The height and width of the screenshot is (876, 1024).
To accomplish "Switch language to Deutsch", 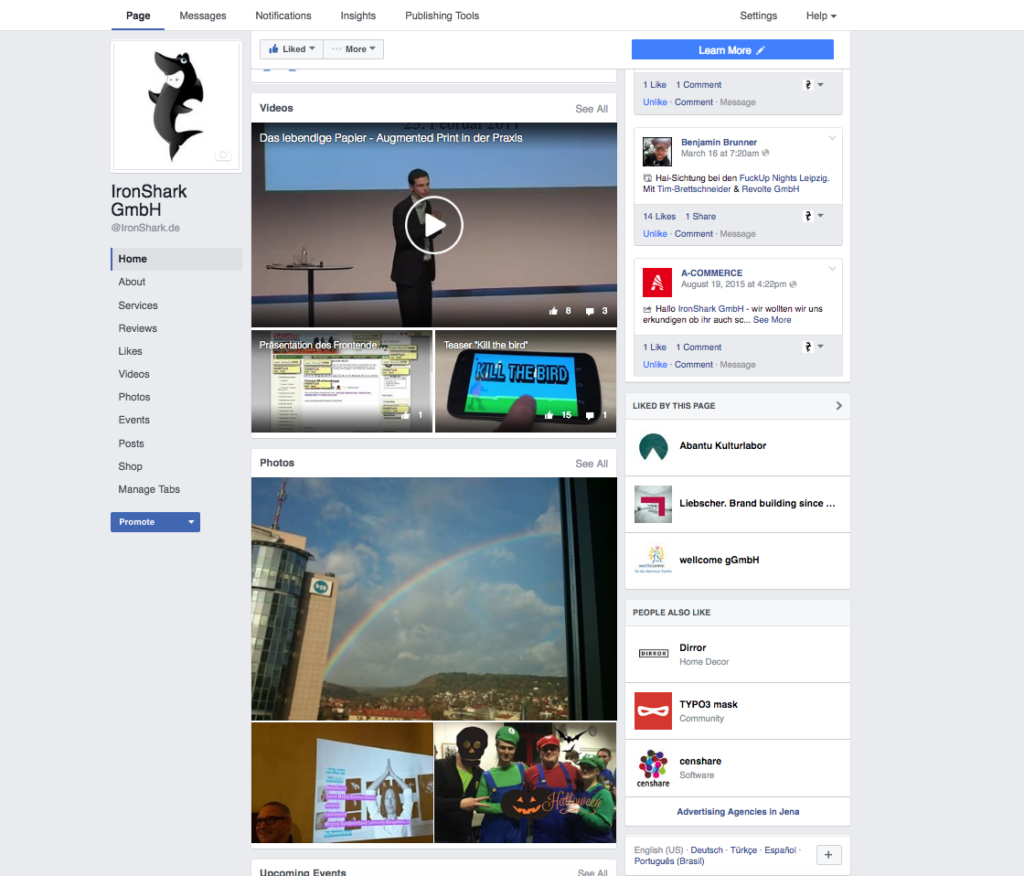I will point(707,851).
